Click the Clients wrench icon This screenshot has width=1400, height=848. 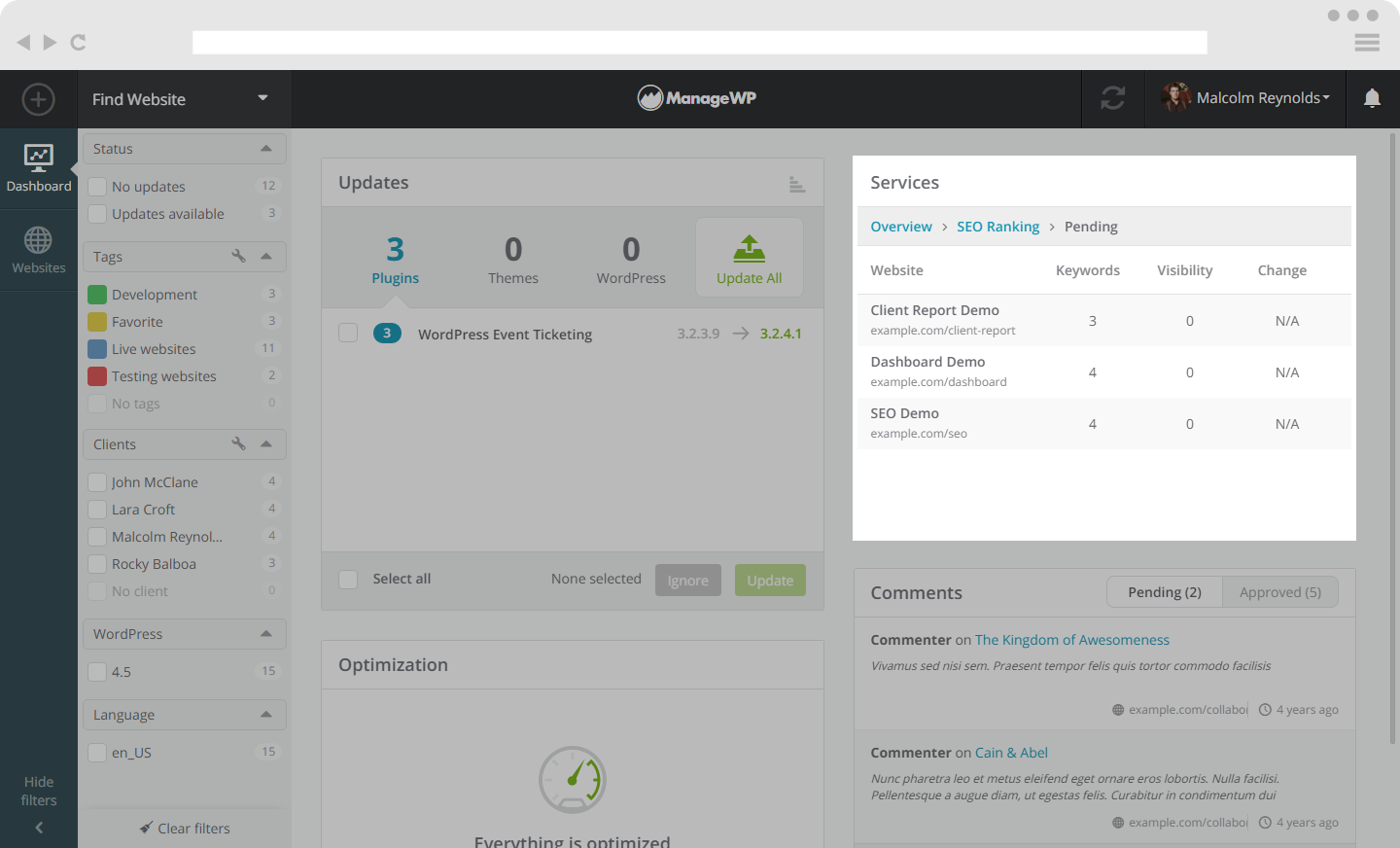pos(238,443)
